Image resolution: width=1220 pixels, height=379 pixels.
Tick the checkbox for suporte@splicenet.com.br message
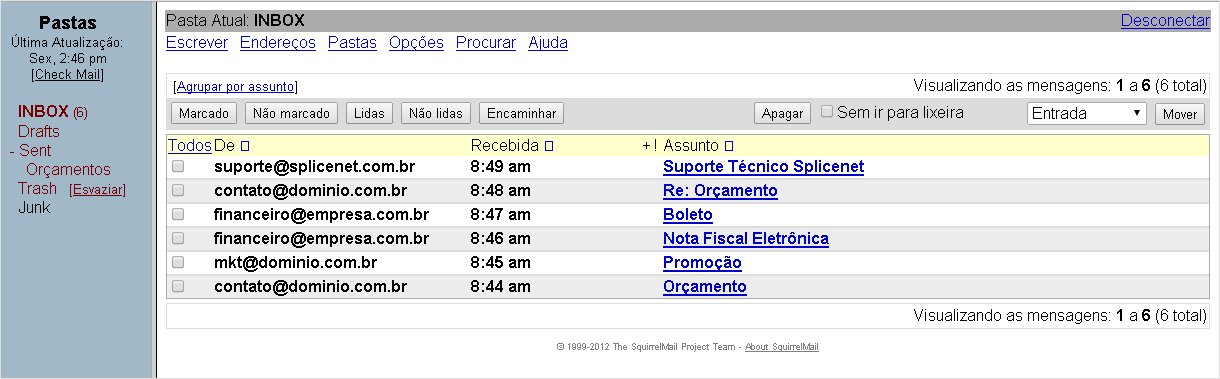click(x=178, y=166)
